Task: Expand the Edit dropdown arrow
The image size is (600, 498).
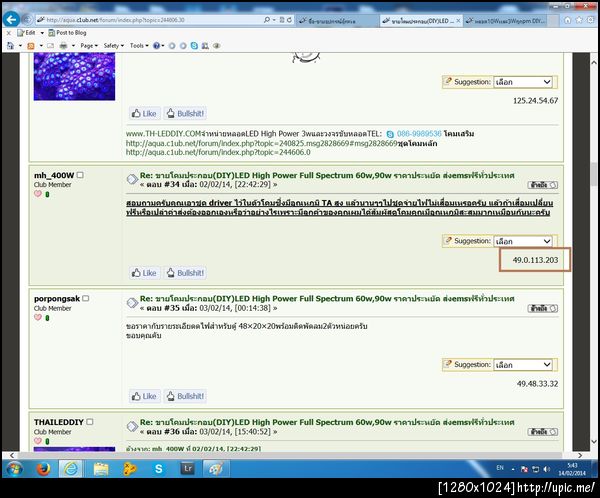Action: (42, 33)
